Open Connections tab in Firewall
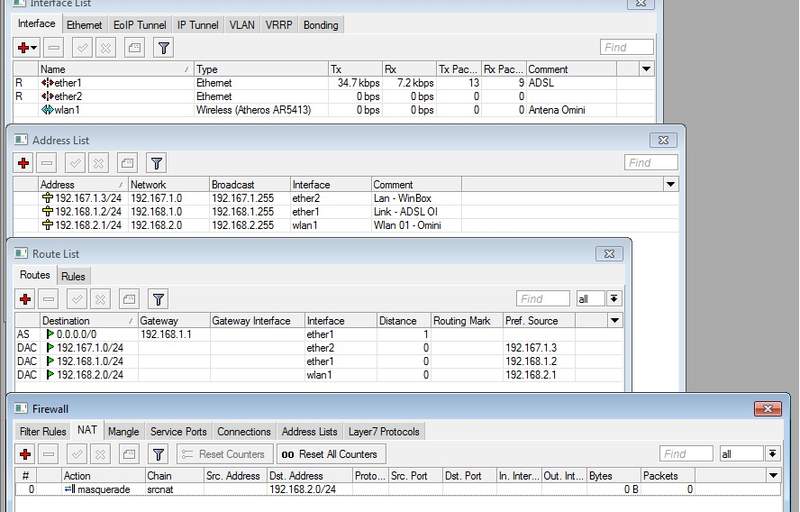The height and width of the screenshot is (512, 800). [244, 431]
